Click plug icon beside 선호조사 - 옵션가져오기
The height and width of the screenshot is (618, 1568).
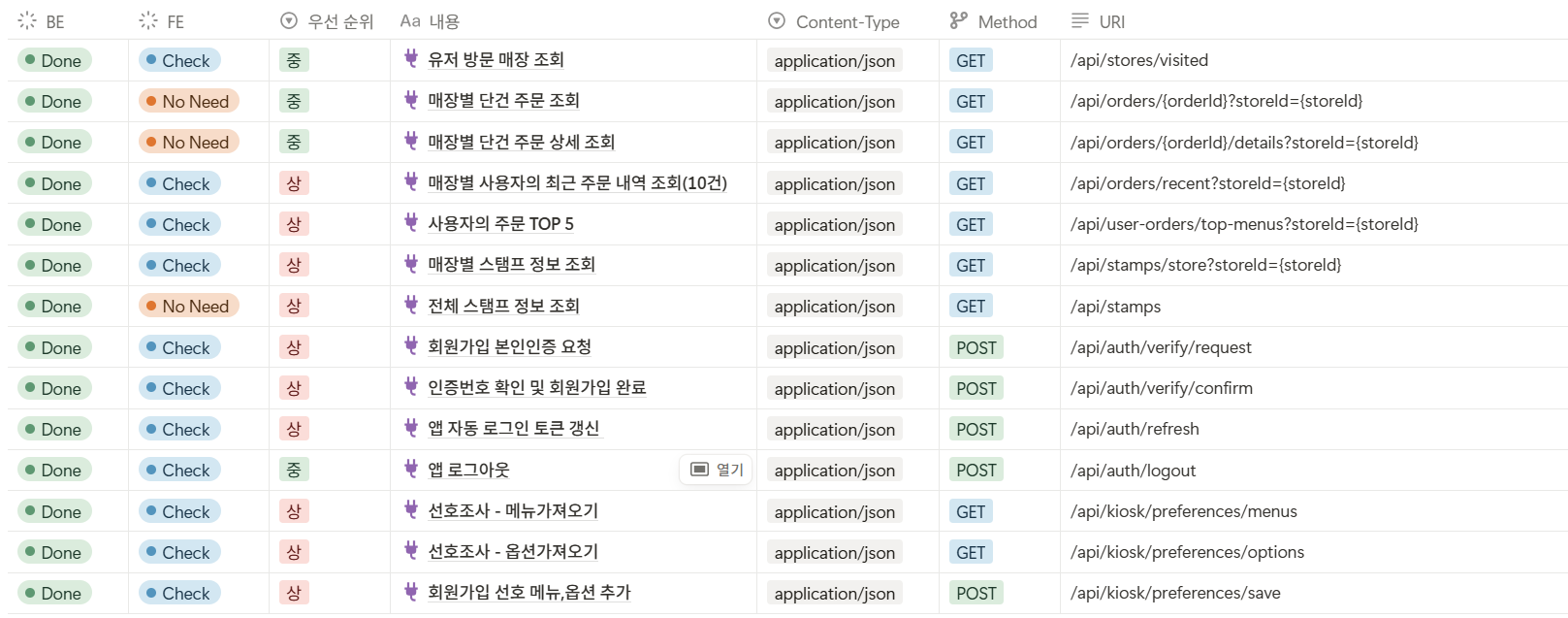(x=411, y=551)
